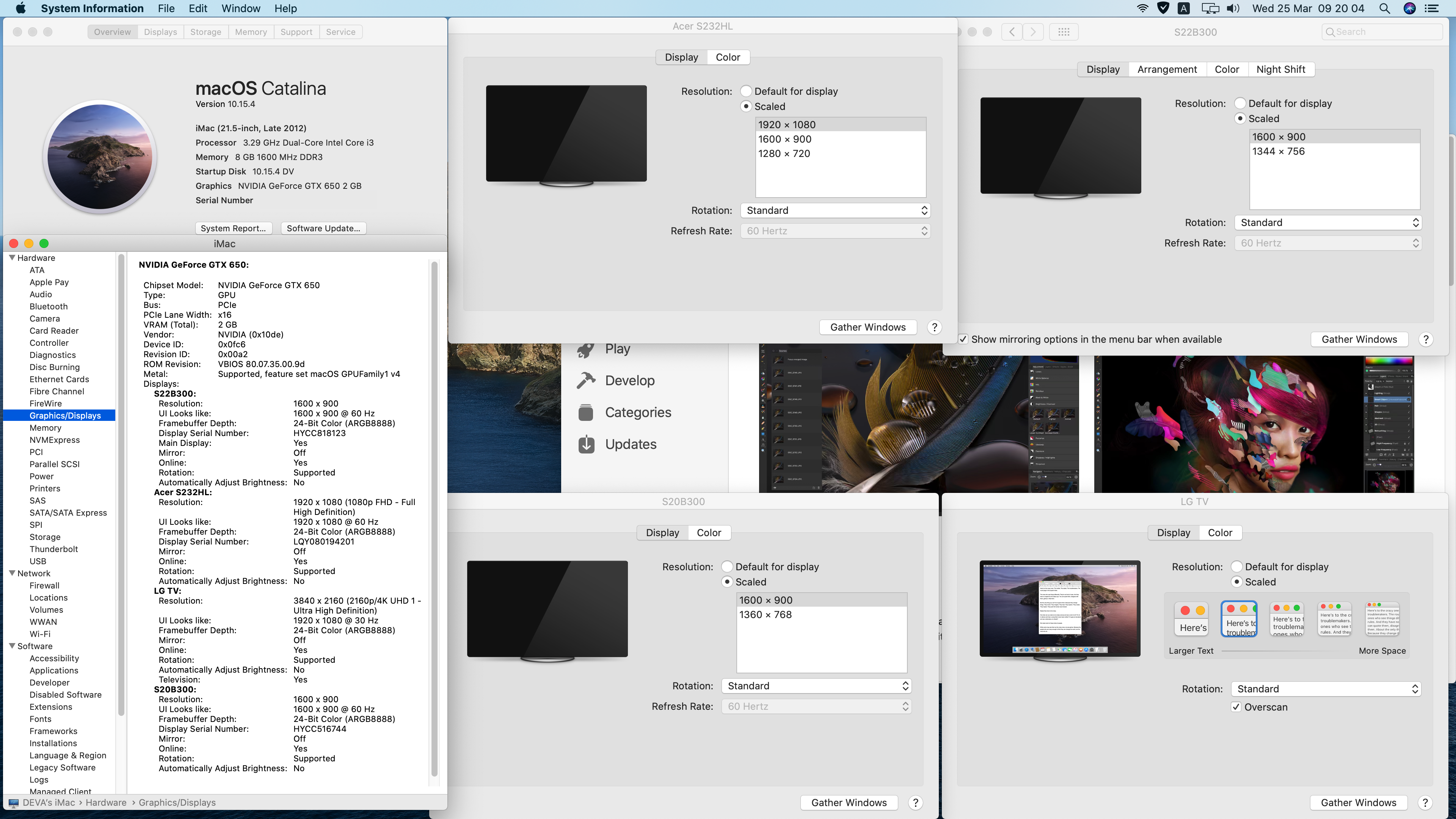Go forward in S22B300 preferences window
The height and width of the screenshot is (819, 1456).
click(x=1033, y=32)
